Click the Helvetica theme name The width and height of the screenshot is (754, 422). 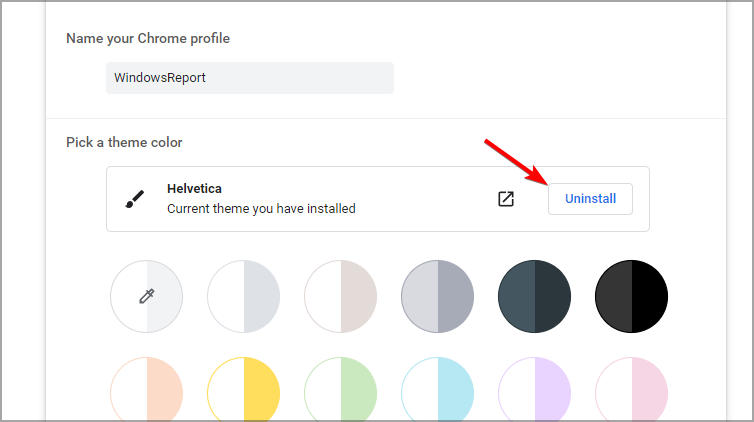pyautogui.click(x=194, y=188)
